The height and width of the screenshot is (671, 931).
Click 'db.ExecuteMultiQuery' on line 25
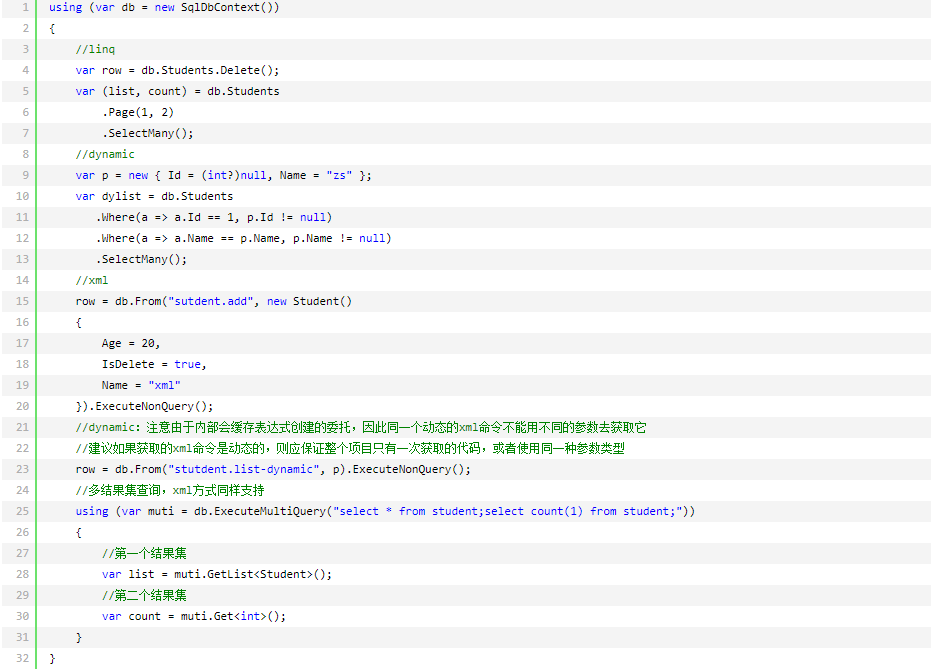click(260, 511)
